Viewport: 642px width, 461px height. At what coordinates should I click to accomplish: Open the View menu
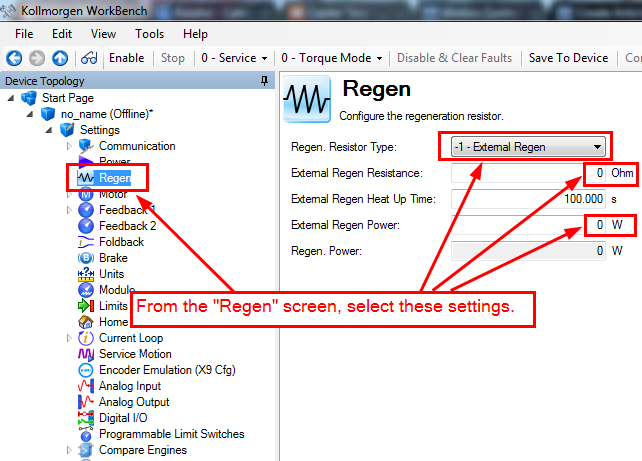click(x=103, y=34)
